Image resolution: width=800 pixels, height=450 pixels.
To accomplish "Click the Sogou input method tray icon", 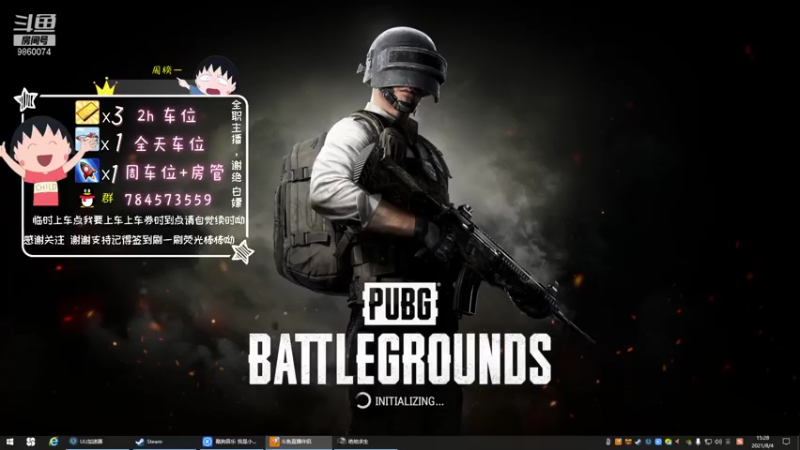I will [x=740, y=442].
